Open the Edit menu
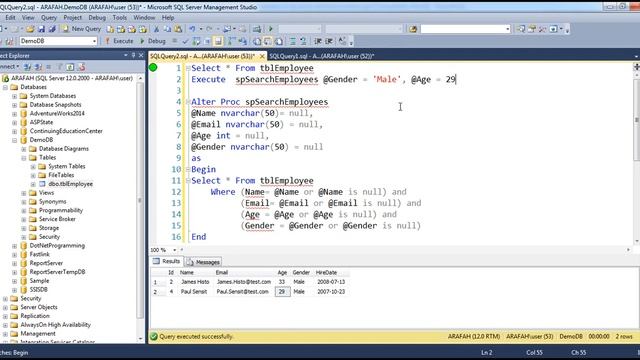 [x=10, y=18]
